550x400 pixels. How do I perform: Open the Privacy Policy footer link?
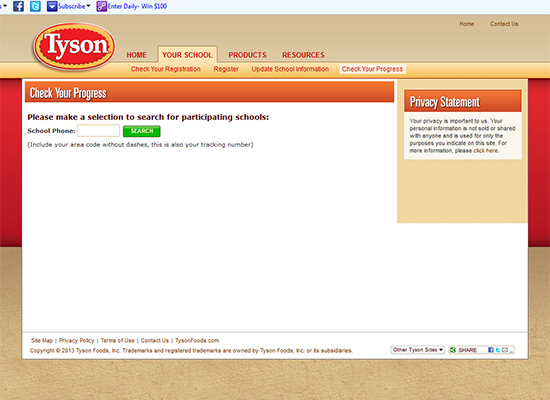click(76, 340)
